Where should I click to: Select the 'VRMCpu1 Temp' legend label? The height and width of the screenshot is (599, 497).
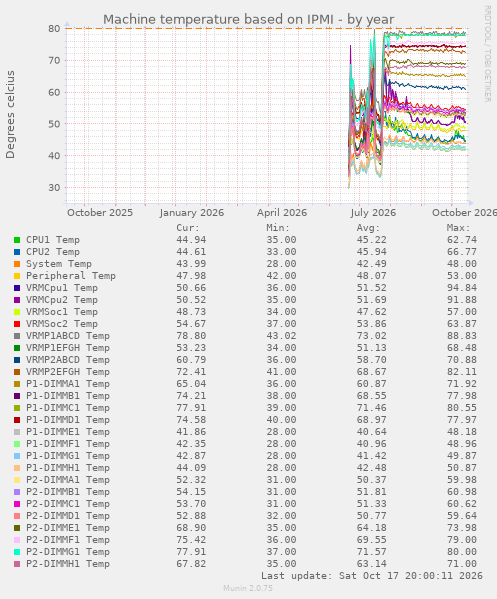[62, 288]
